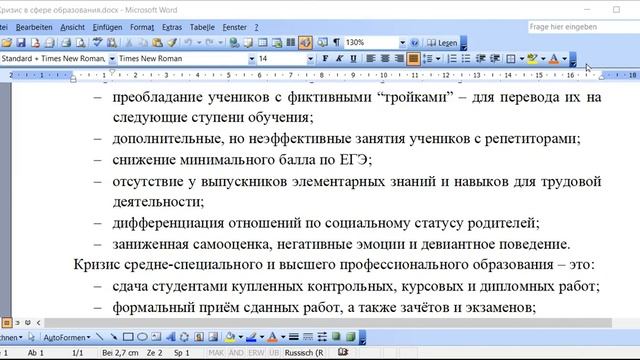Image resolution: width=640 pixels, height=360 pixels.
Task: Select the Oval shape tool
Action: coord(142,337)
